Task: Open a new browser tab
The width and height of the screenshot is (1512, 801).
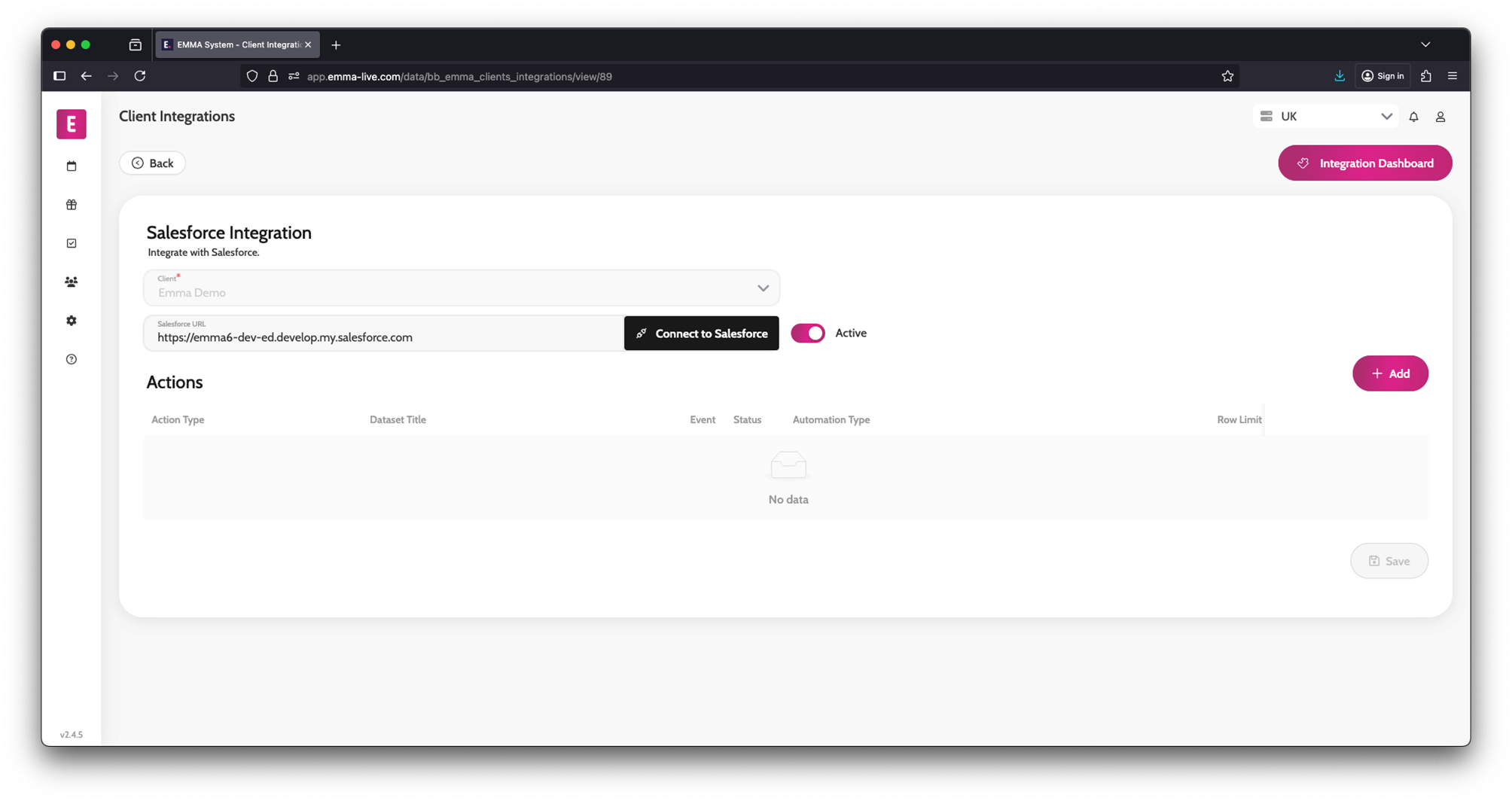Action: (336, 45)
